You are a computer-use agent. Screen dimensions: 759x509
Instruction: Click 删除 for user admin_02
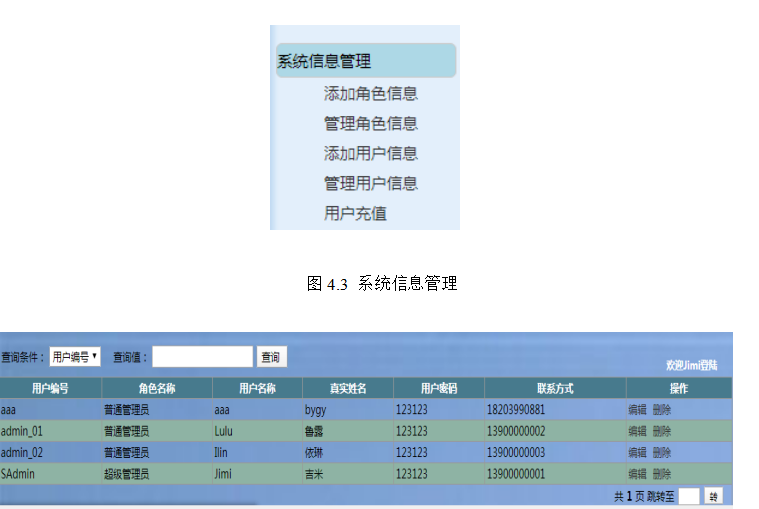661,452
